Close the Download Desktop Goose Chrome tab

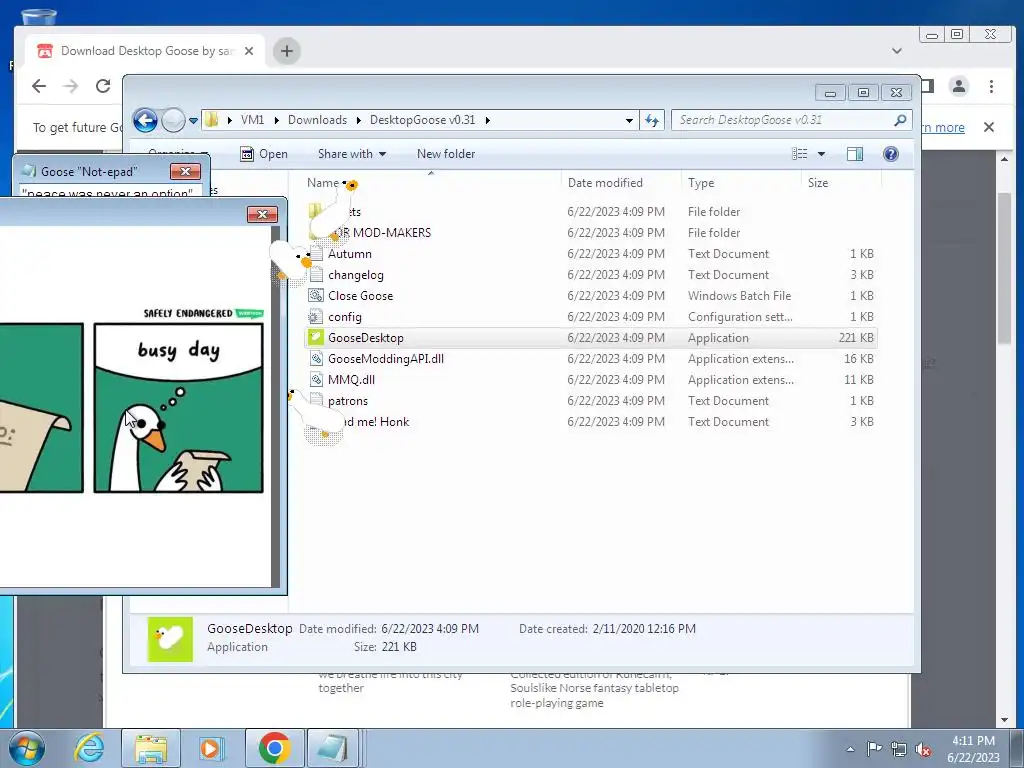point(249,51)
